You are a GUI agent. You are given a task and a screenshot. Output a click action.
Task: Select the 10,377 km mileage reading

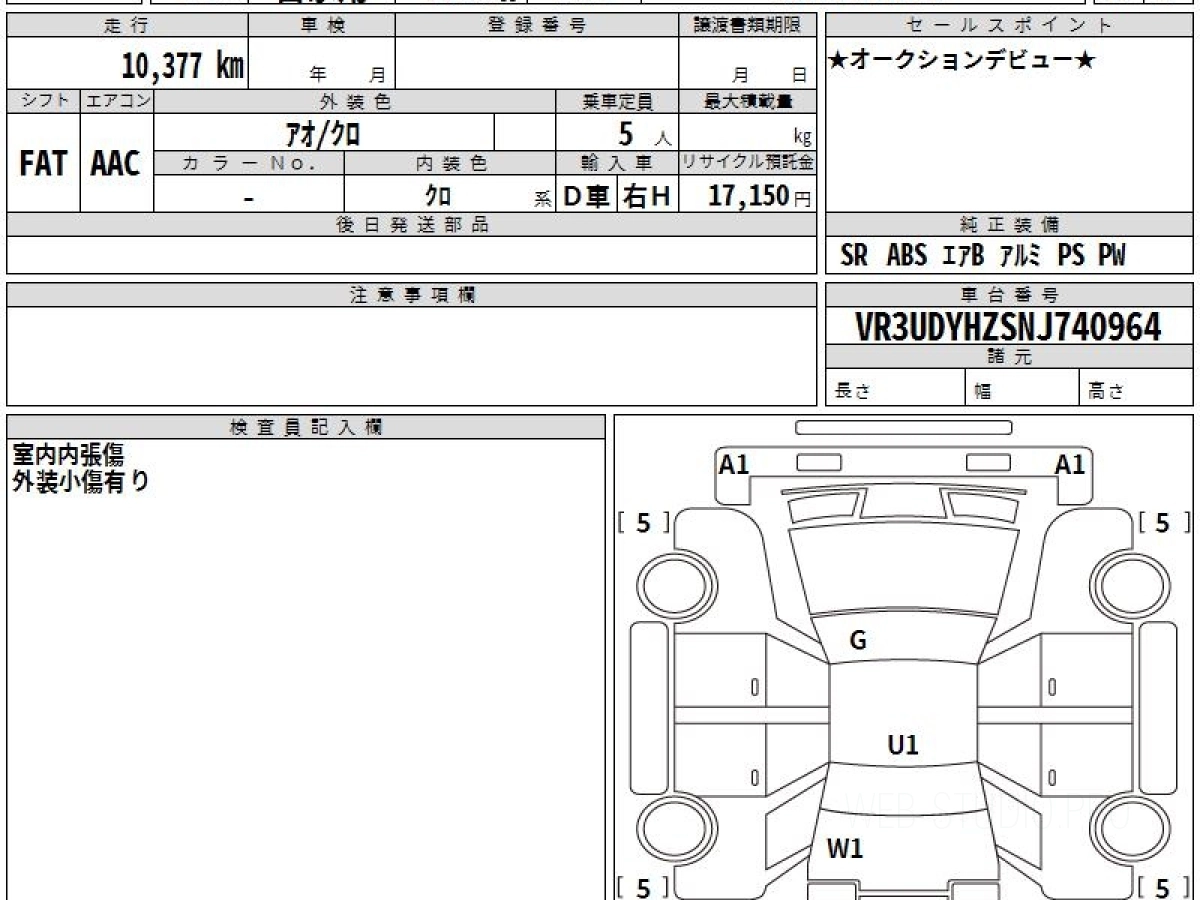point(182,66)
